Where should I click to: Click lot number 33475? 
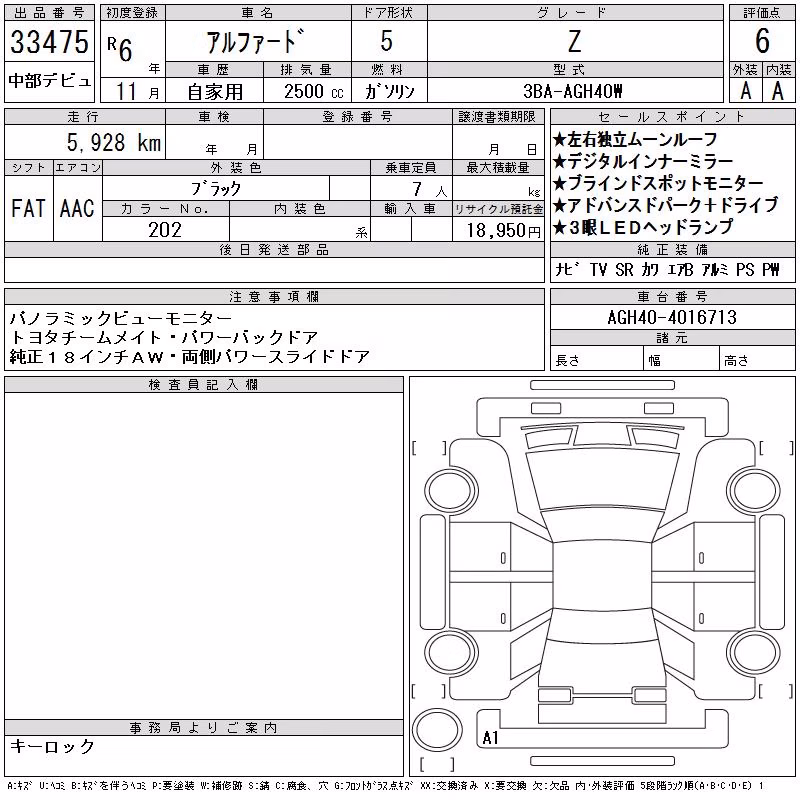(x=49, y=42)
